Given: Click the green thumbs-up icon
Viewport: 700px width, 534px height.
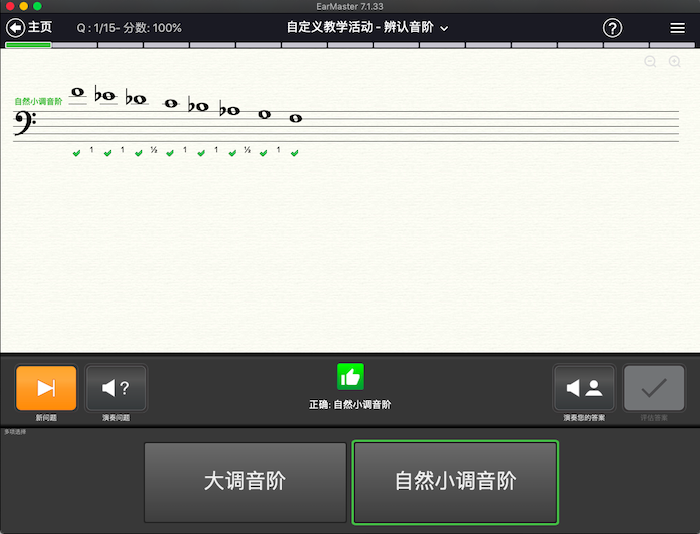Looking at the screenshot, I should (350, 377).
